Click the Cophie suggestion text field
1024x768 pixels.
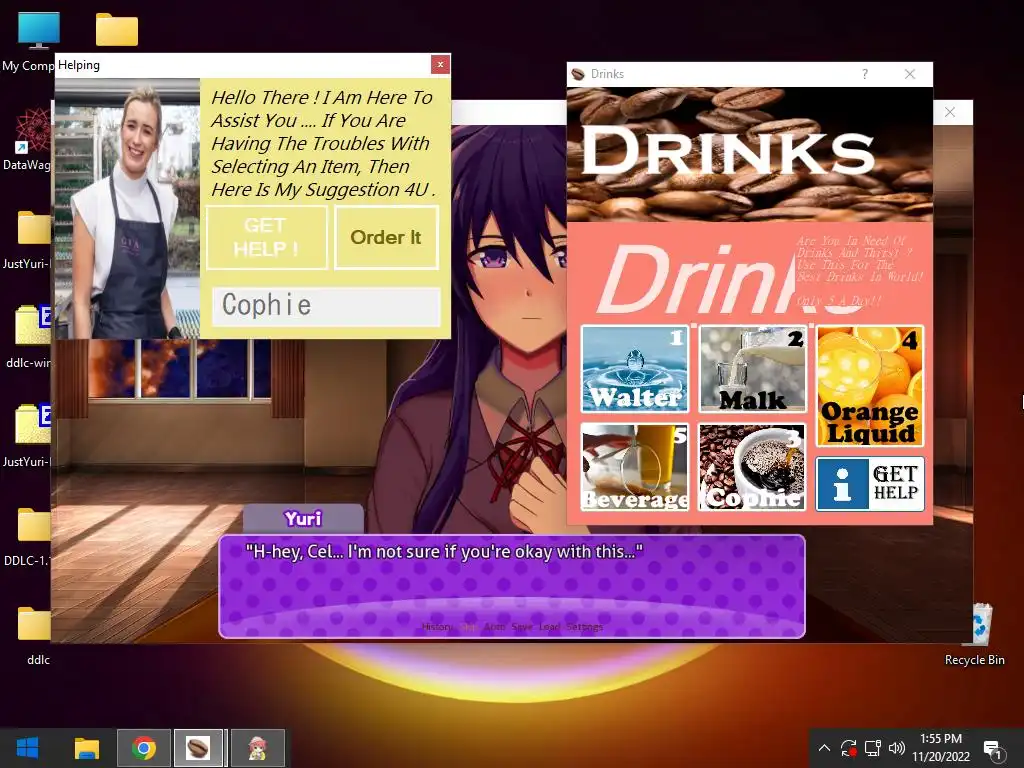pos(326,306)
